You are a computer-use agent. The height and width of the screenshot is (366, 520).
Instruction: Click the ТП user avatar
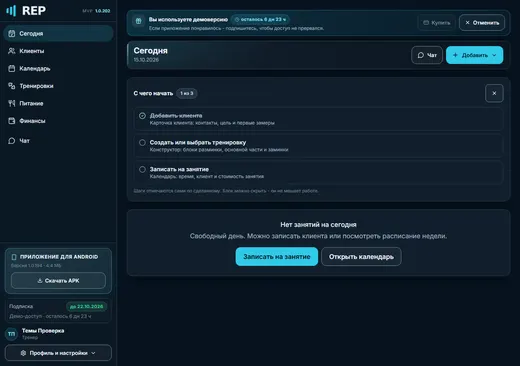click(12, 334)
